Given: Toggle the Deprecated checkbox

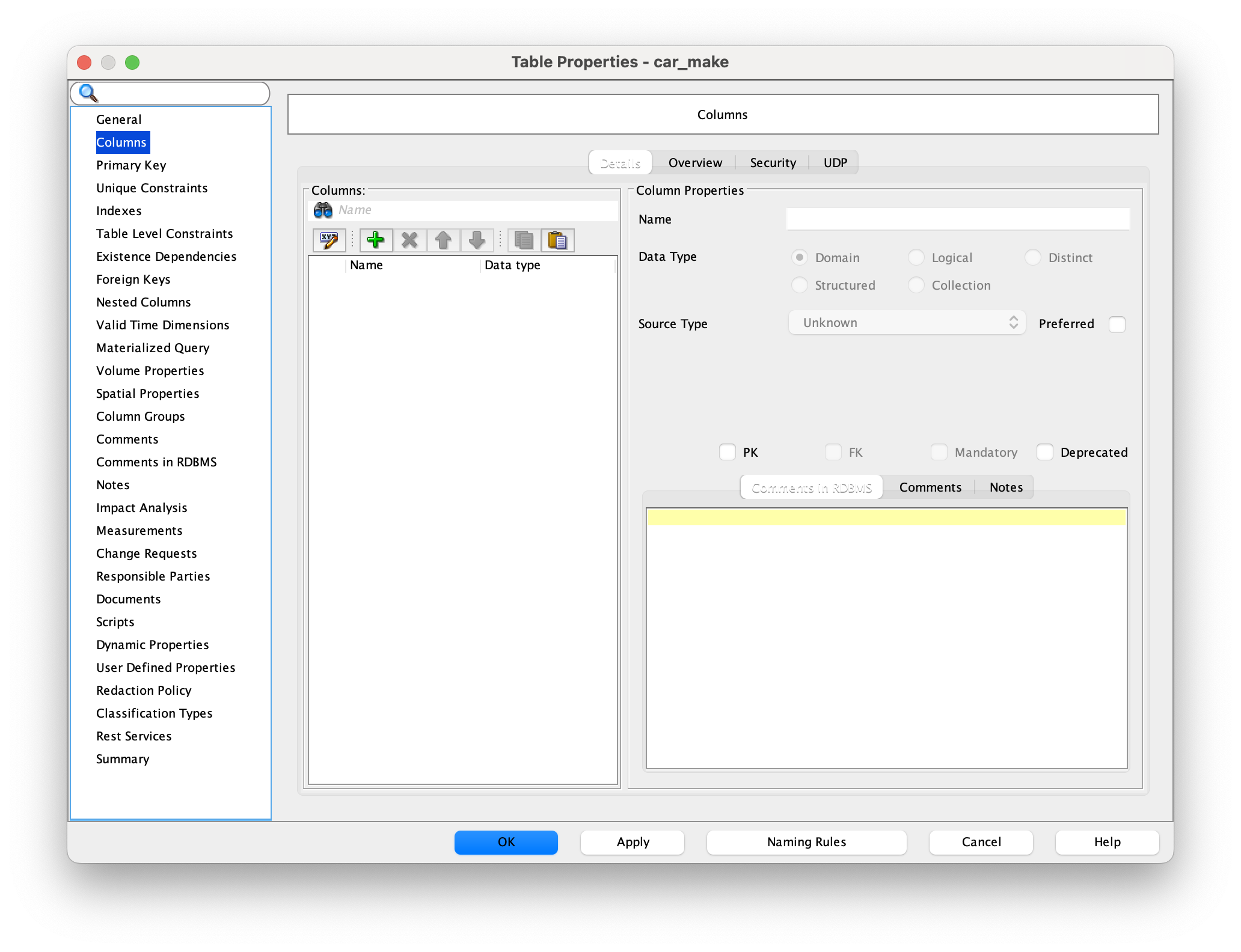Looking at the screenshot, I should tap(1045, 452).
